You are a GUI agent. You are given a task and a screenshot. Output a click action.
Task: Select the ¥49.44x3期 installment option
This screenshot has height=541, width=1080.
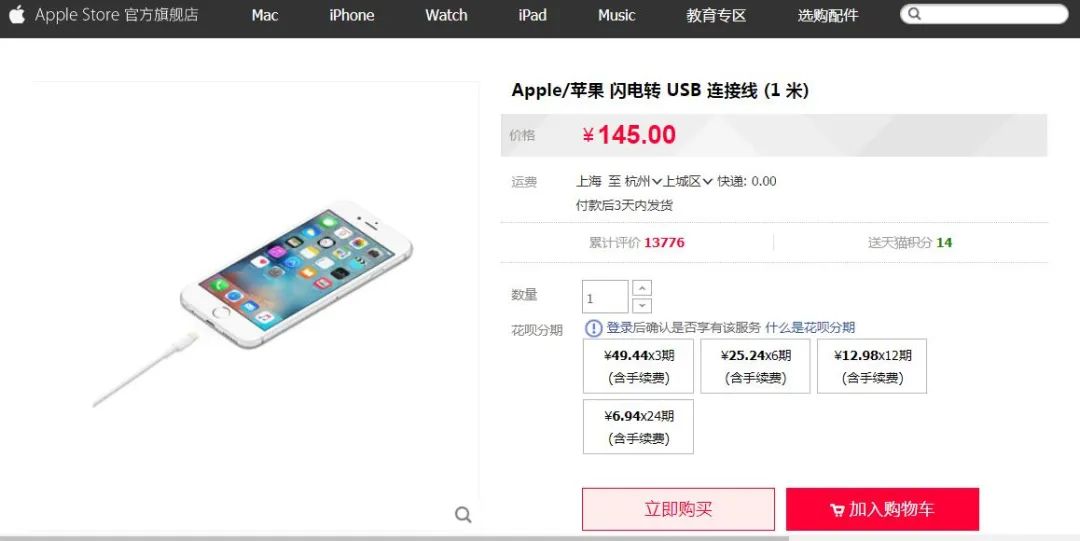(x=638, y=366)
